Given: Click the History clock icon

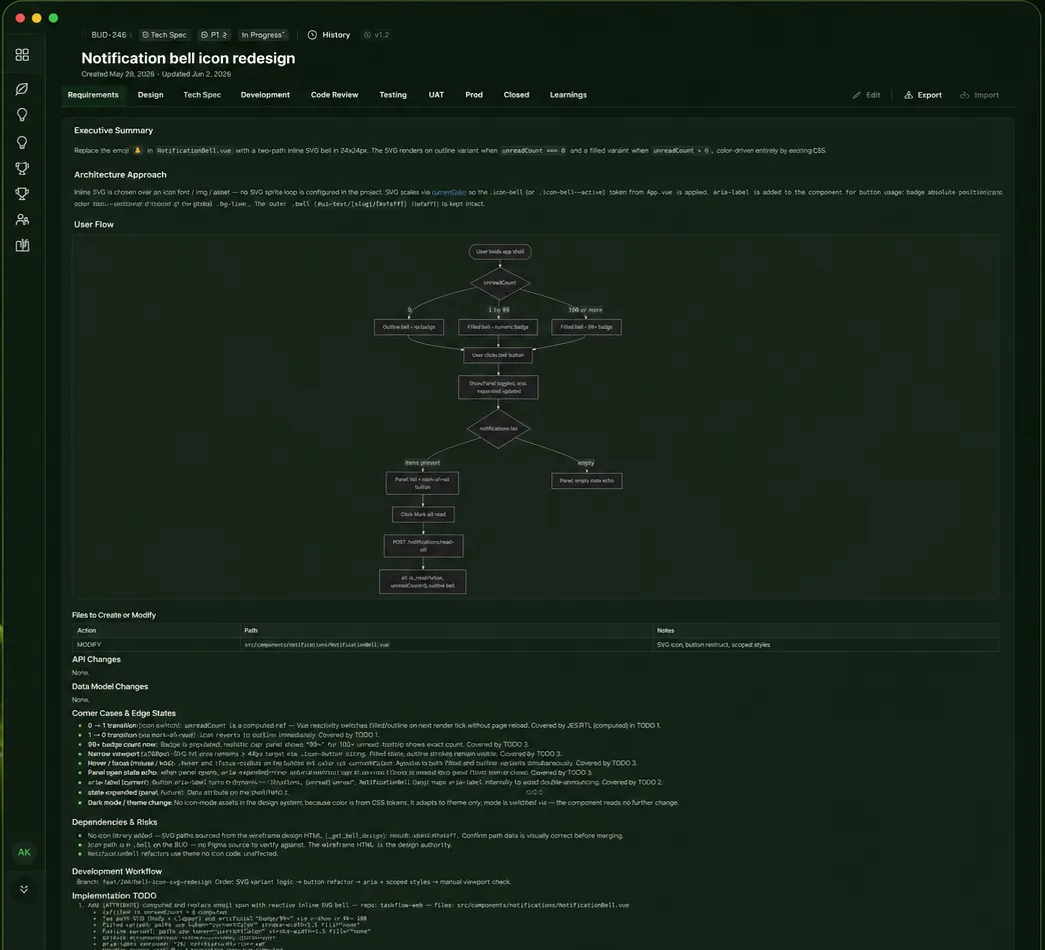Looking at the screenshot, I should click(x=312, y=35).
